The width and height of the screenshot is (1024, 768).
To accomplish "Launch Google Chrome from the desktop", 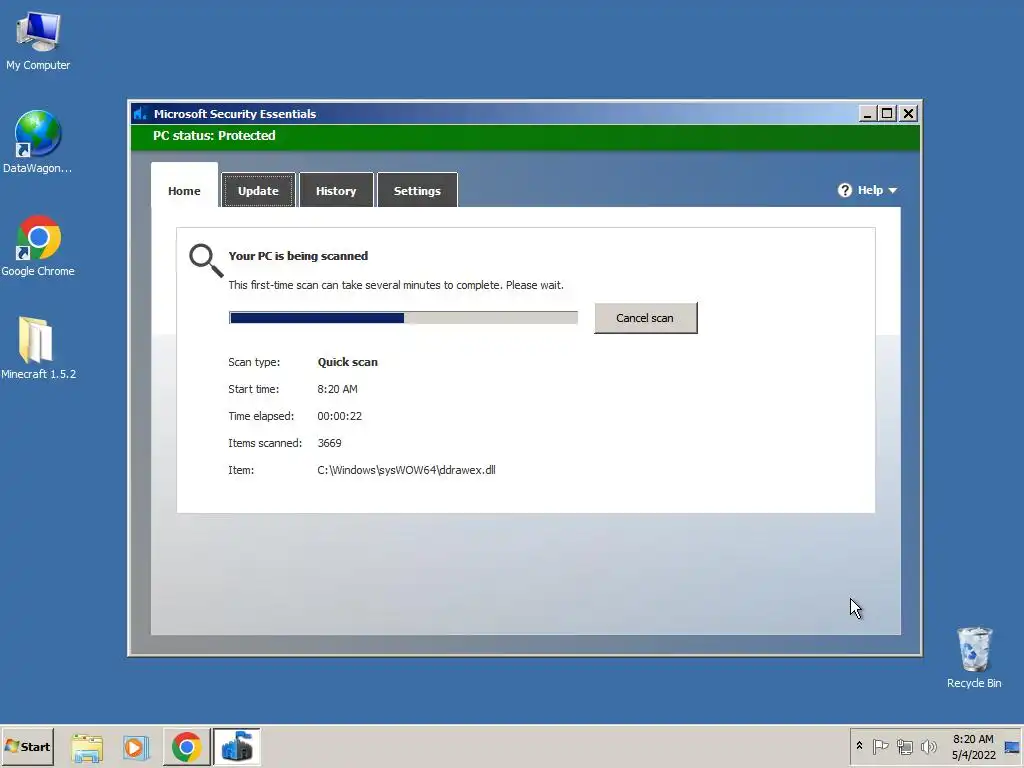I will 38,246.
